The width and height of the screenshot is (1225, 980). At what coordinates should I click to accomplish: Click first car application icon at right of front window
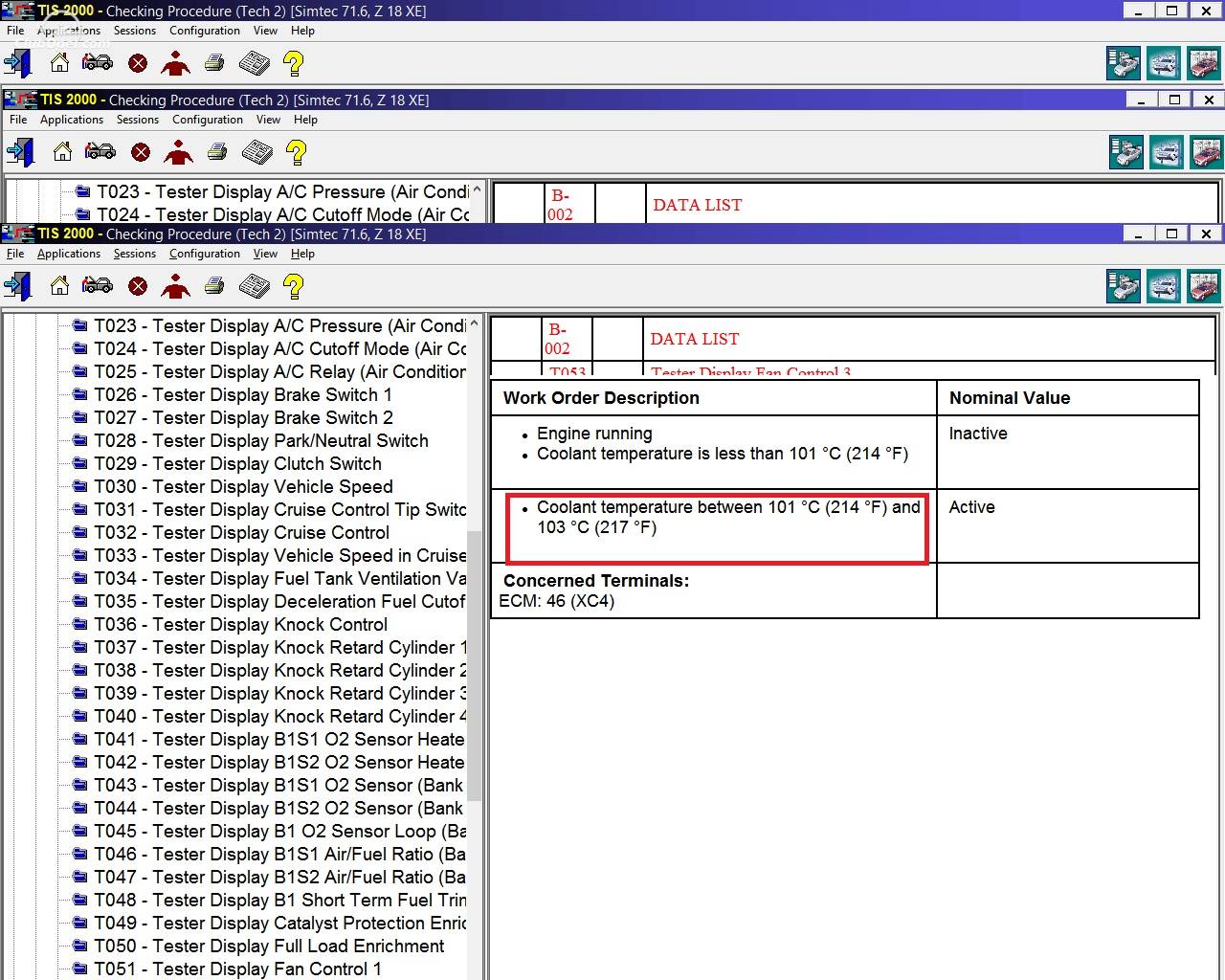[x=1124, y=285]
